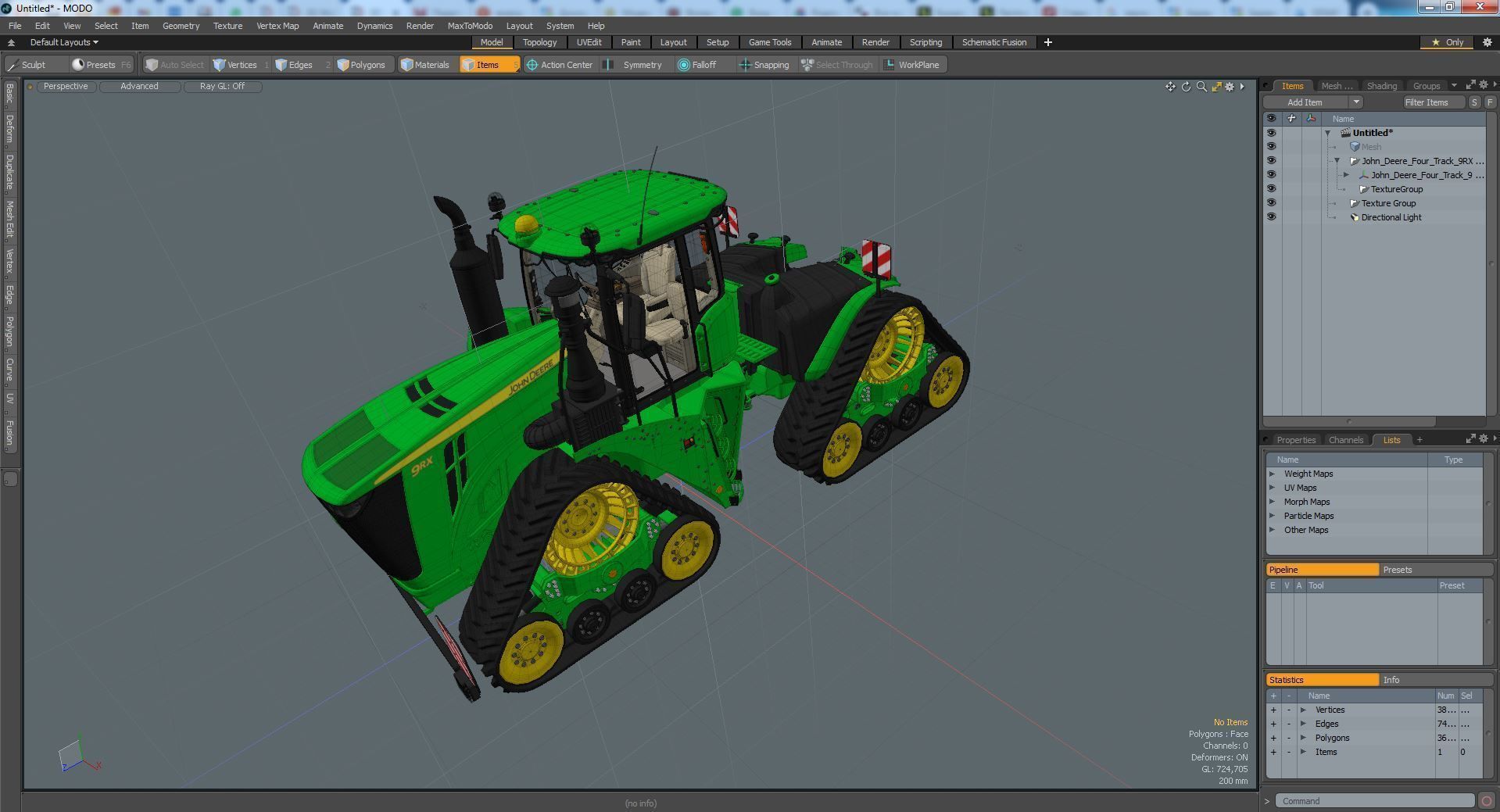Toggle Ray GL off button

(222, 86)
